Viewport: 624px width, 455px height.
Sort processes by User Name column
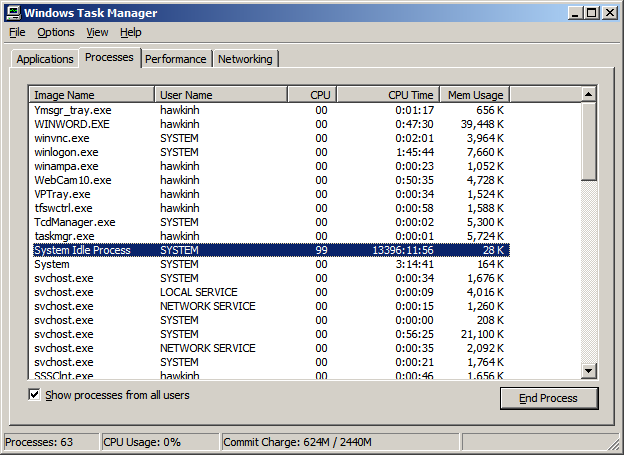220,95
